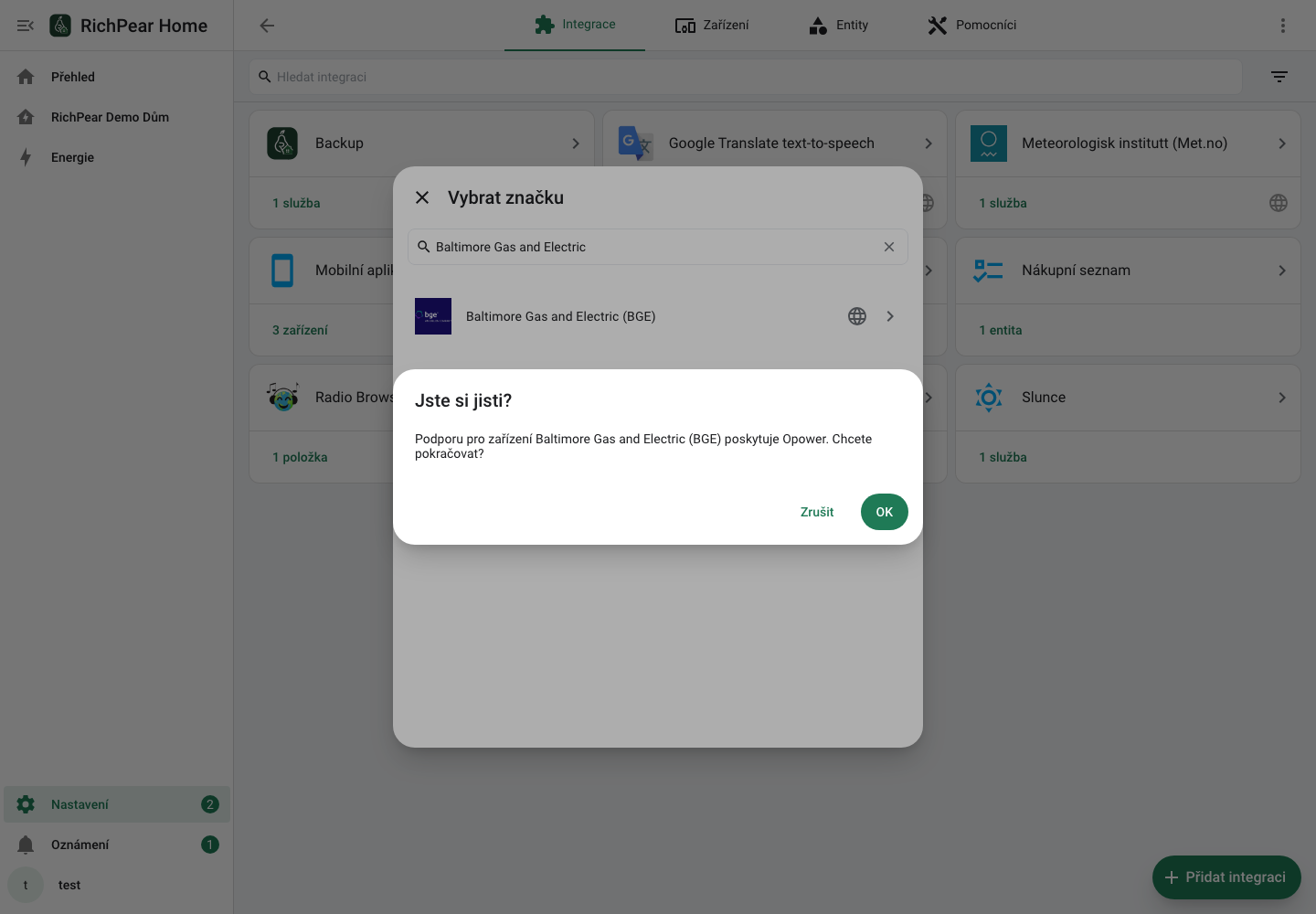Screen dimensions: 1316x914
Task: Open Google Translate text-to-speech integration
Action: click(x=775, y=143)
